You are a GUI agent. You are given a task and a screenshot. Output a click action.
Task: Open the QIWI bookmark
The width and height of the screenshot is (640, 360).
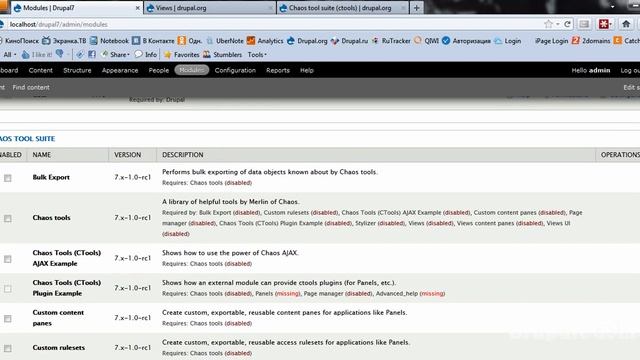click(x=427, y=41)
